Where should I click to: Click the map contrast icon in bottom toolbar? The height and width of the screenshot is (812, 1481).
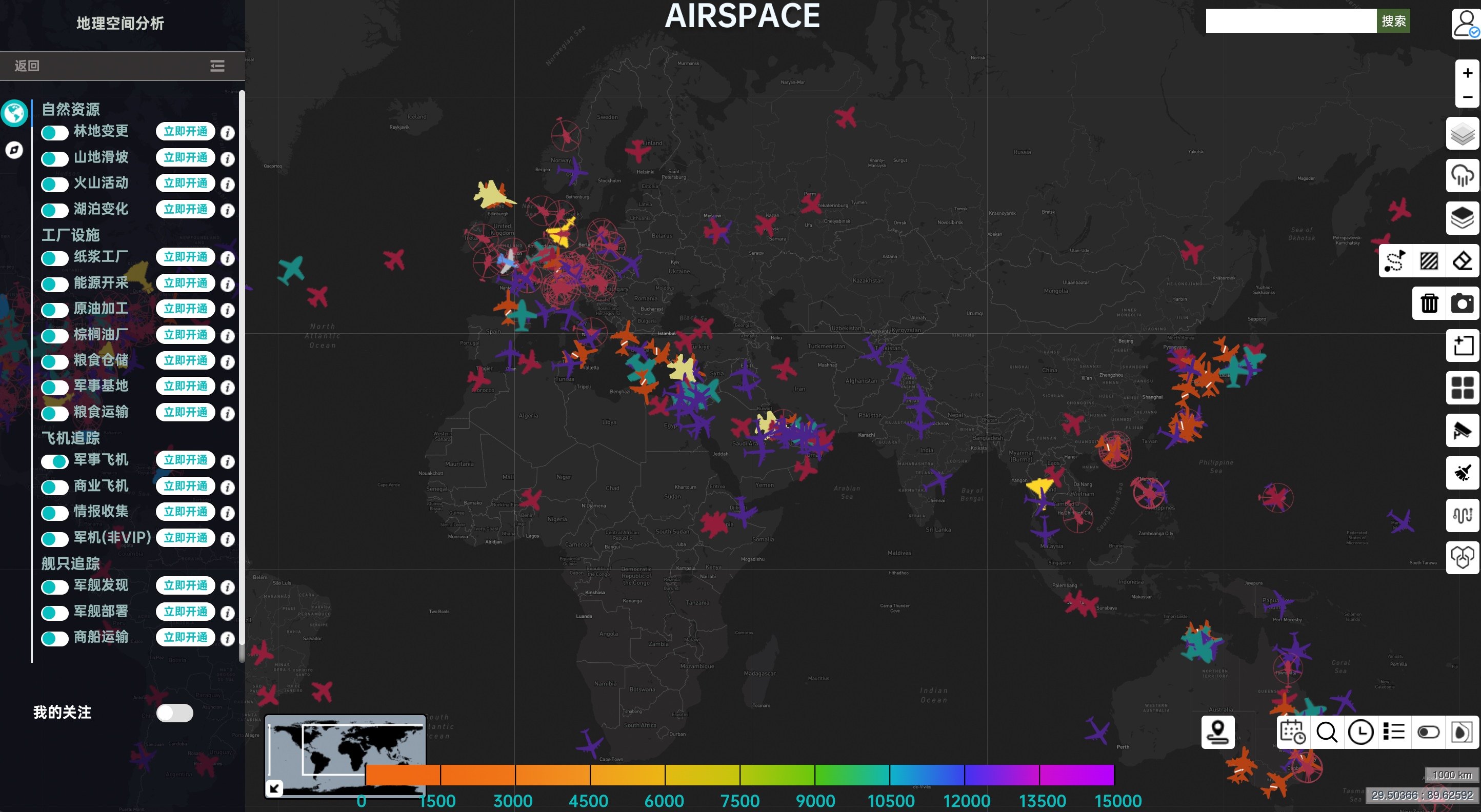pyautogui.click(x=1462, y=732)
